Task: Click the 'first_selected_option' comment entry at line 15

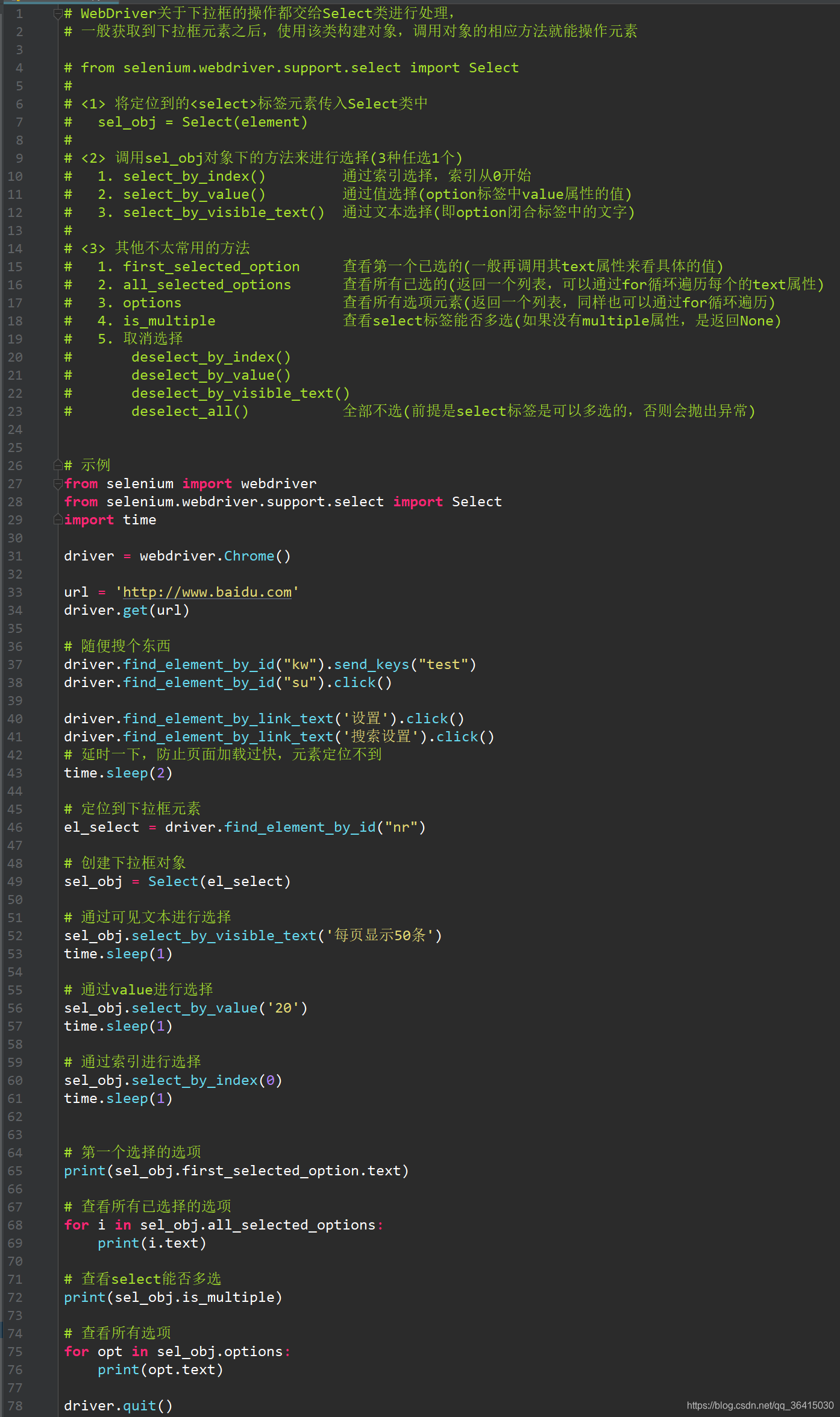Action: (212, 266)
